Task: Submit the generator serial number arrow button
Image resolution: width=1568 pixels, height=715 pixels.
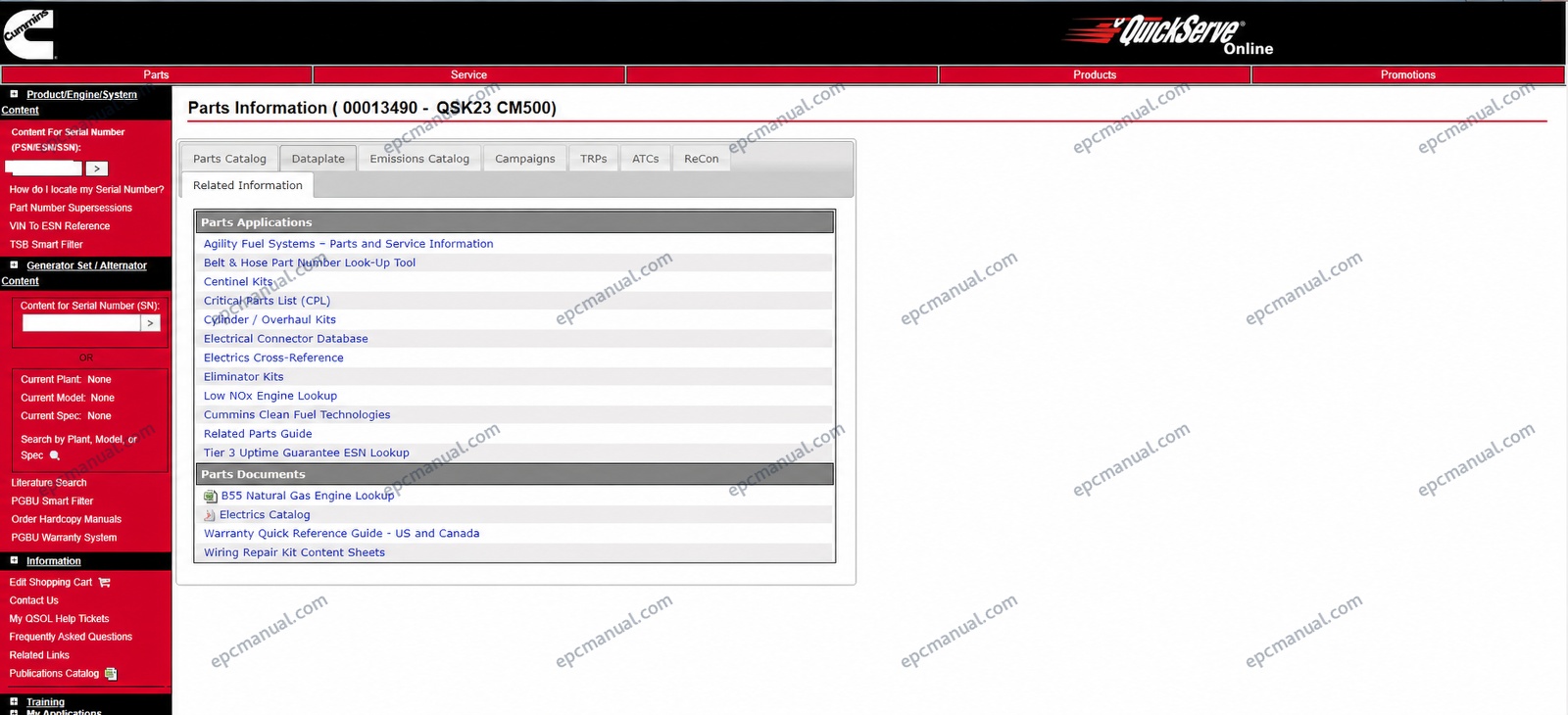Action: coord(150,323)
